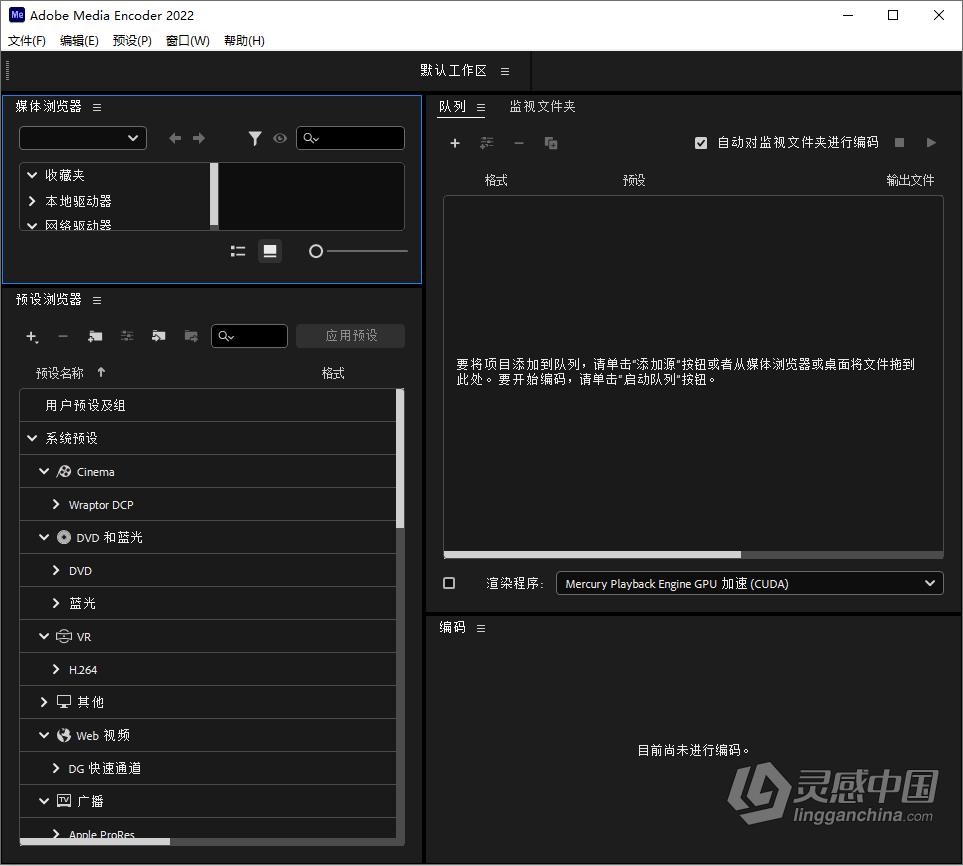Image resolution: width=963 pixels, height=866 pixels.
Task: Open the 文件(F) menu
Action: [x=26, y=41]
